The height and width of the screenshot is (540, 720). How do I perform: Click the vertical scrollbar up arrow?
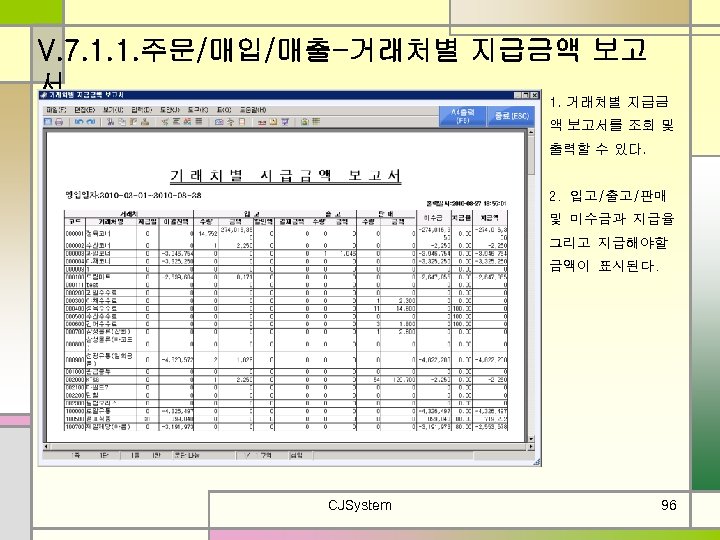(531, 132)
